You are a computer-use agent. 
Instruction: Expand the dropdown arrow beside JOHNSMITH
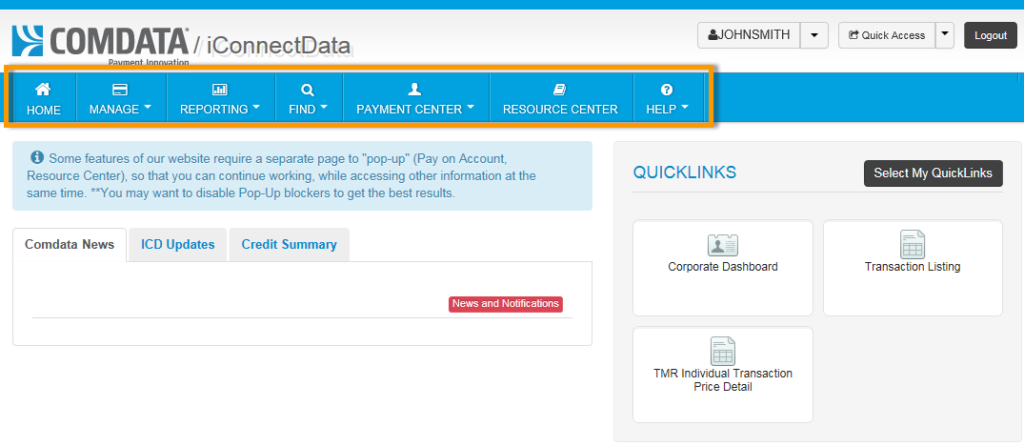(814, 35)
